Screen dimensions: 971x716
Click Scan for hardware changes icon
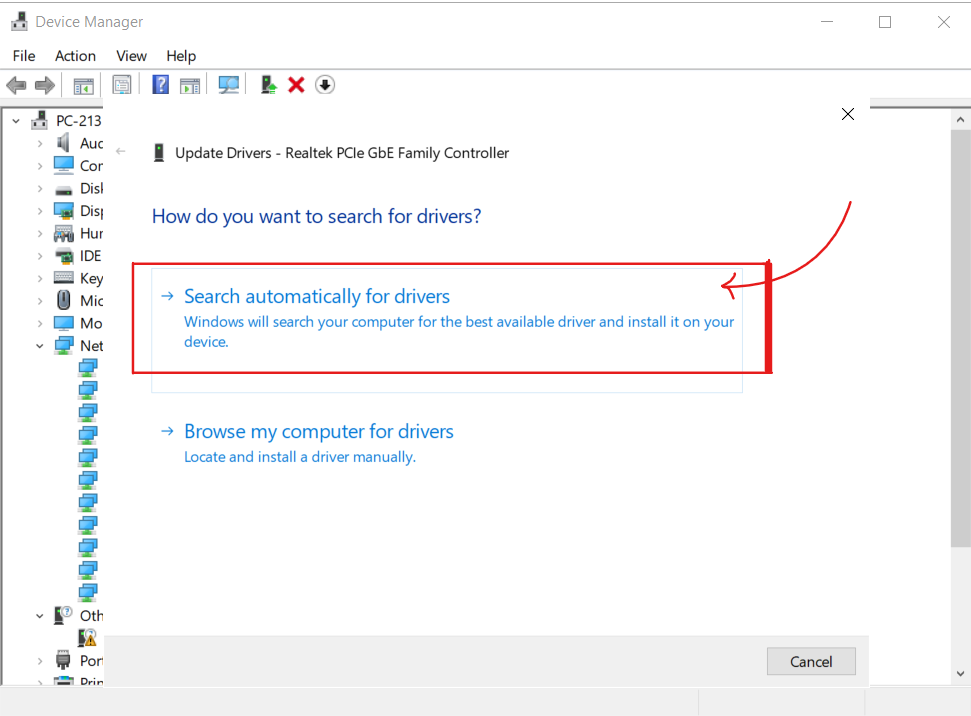[229, 85]
